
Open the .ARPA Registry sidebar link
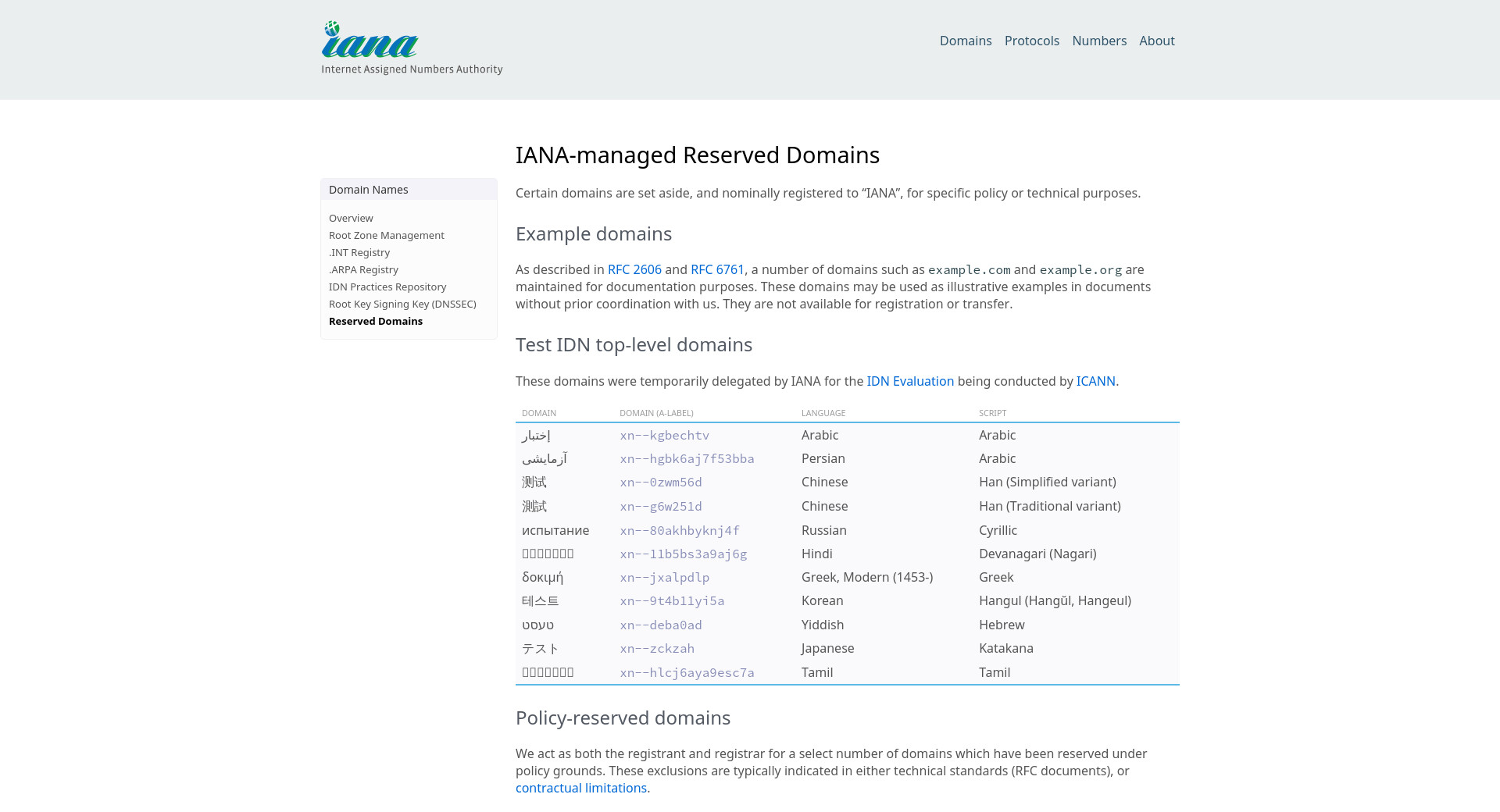tap(363, 269)
